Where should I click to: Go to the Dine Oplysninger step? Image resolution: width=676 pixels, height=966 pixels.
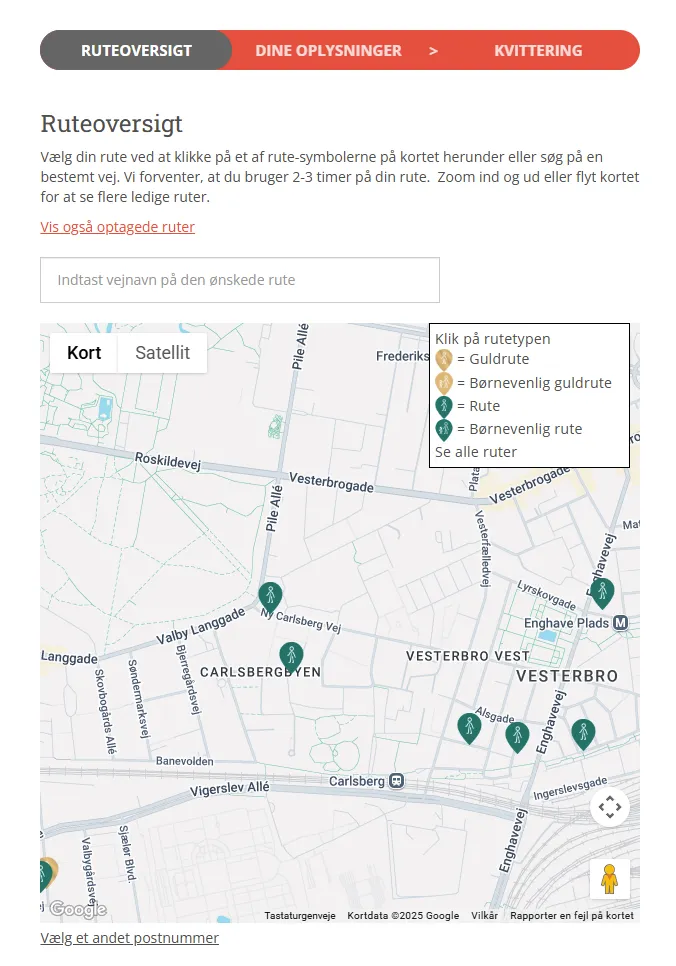[x=328, y=50]
